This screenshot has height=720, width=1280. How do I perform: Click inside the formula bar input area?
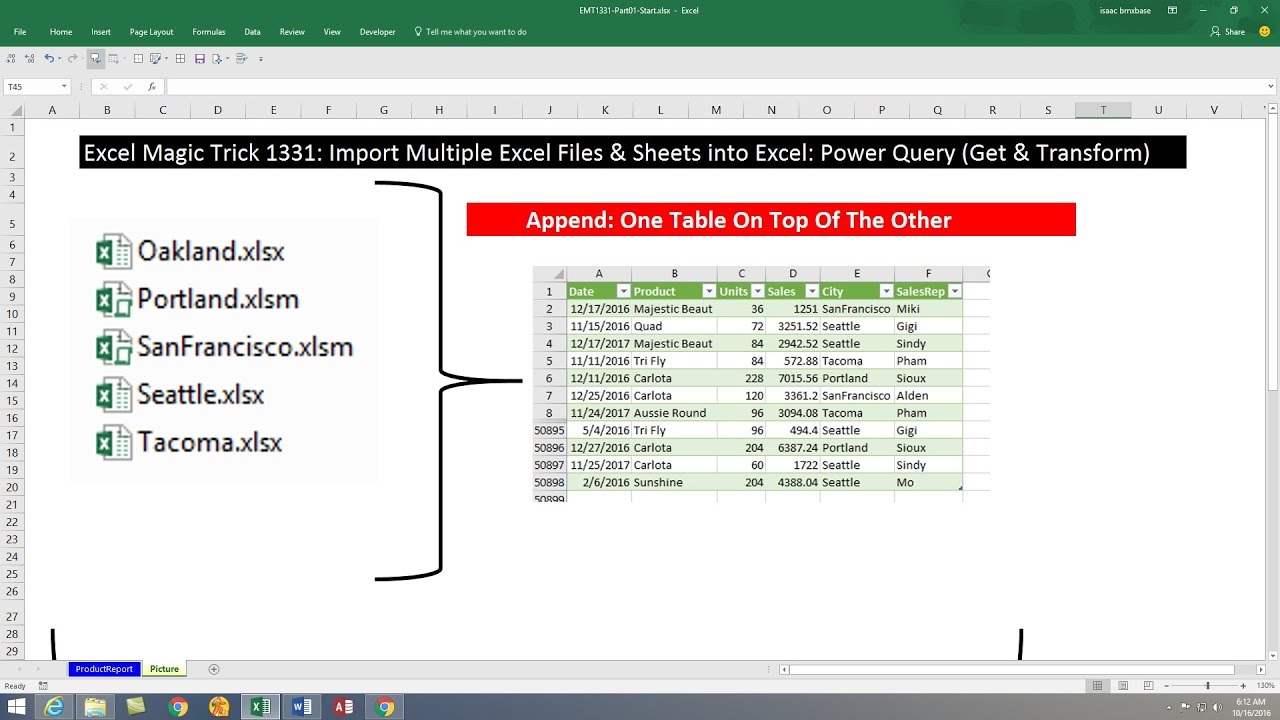(713, 87)
